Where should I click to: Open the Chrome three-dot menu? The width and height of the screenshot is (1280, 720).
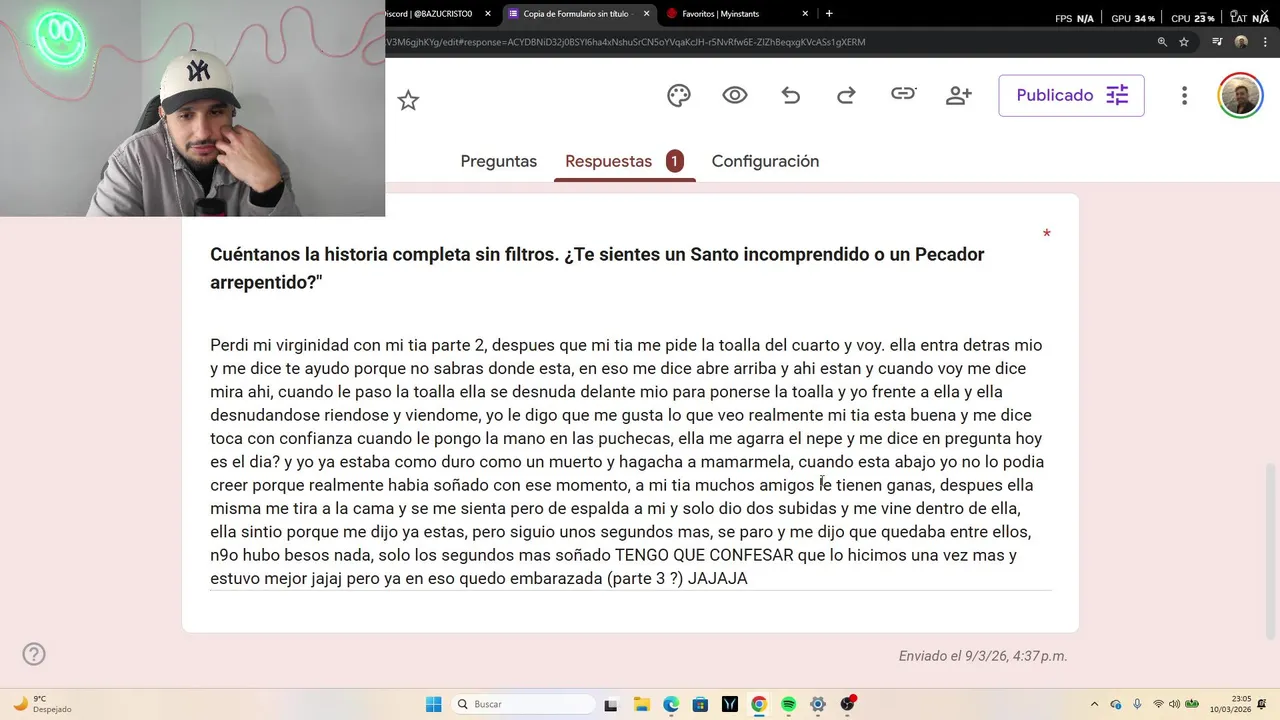click(1266, 42)
